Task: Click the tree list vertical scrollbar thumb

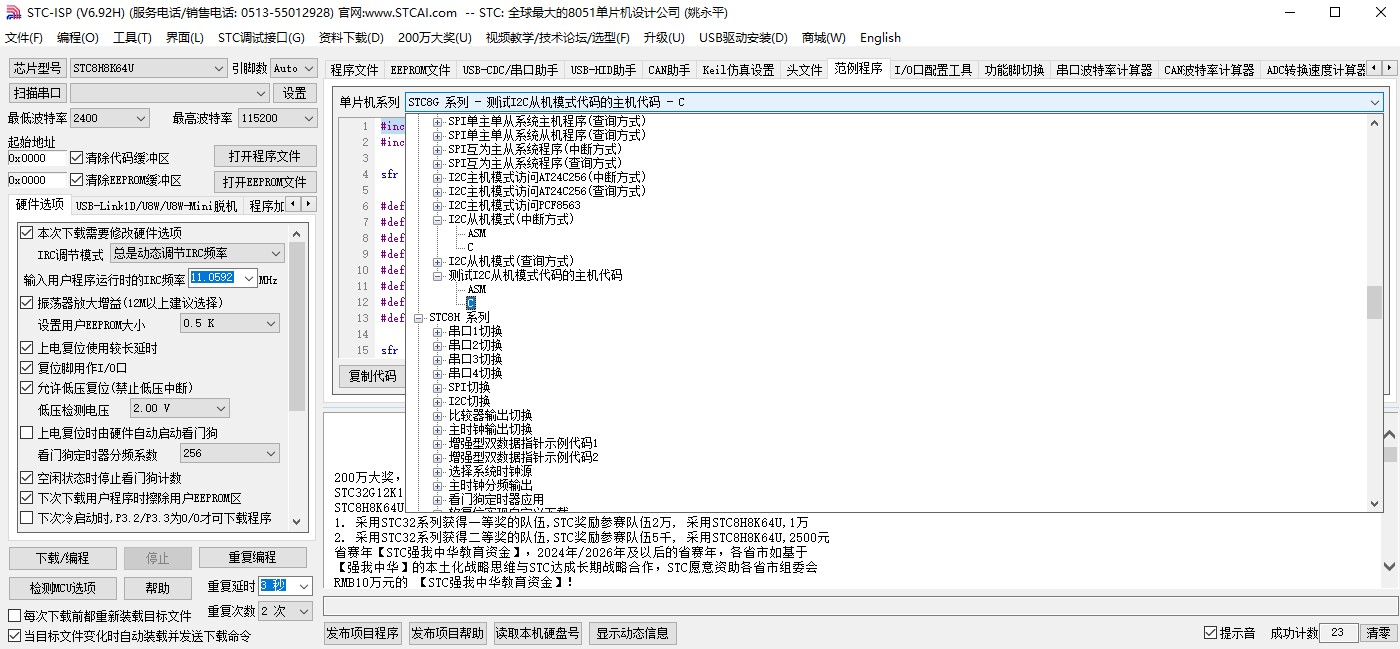Action: (1374, 302)
